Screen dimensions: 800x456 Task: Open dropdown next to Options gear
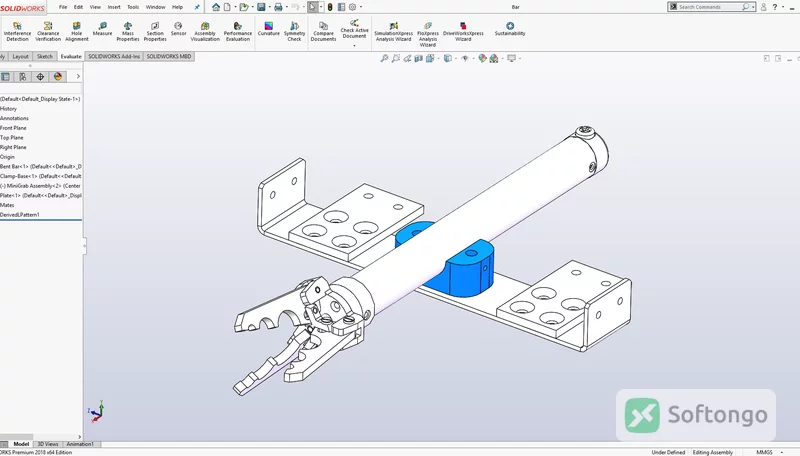tap(361, 7)
